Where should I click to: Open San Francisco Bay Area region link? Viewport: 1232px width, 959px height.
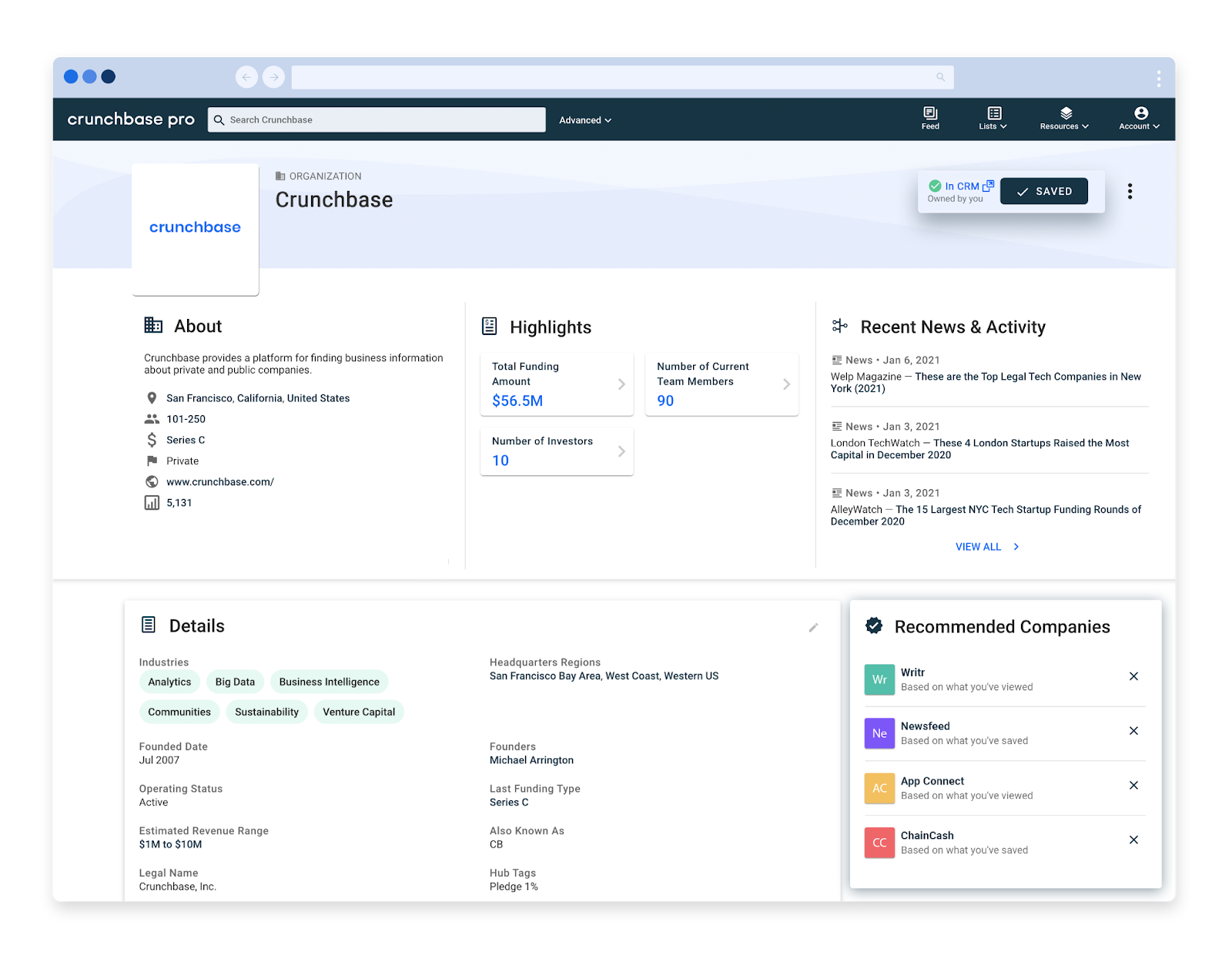pos(545,676)
